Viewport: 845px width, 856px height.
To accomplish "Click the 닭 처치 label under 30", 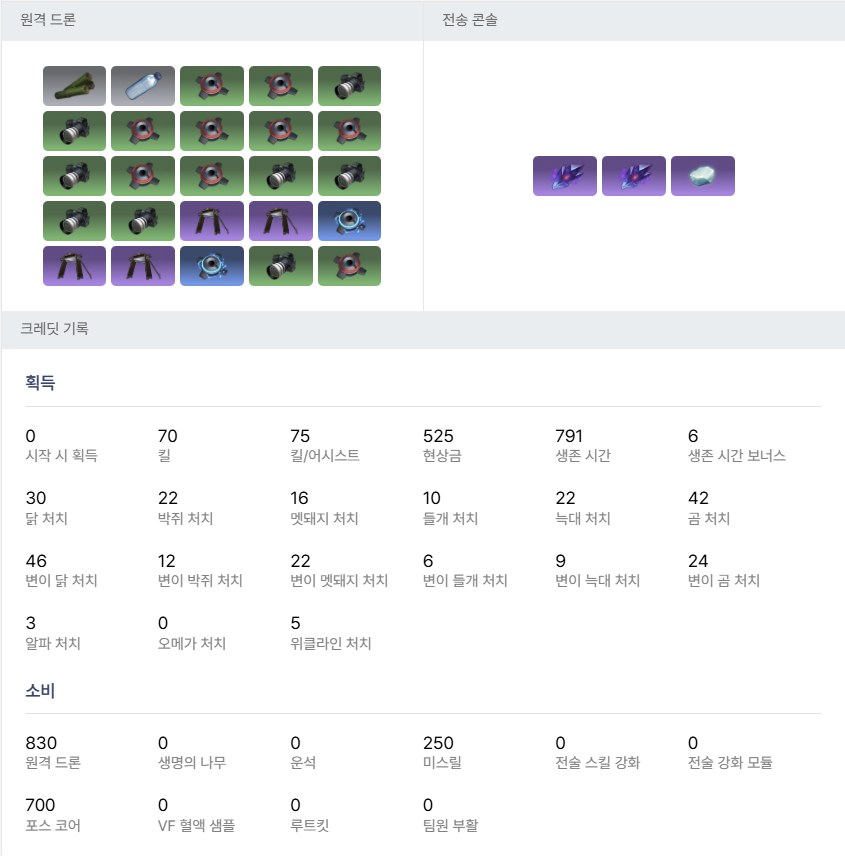I will pos(46,518).
